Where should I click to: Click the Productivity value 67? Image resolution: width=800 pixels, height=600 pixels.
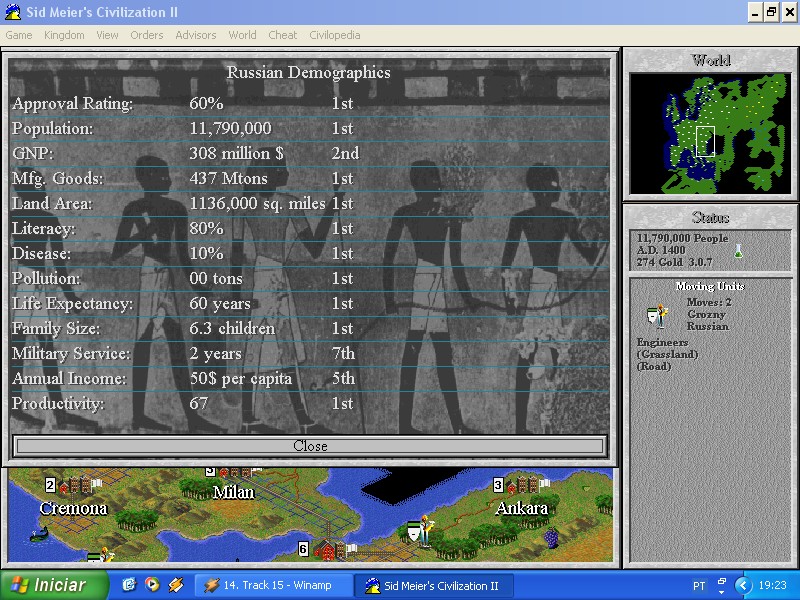198,404
